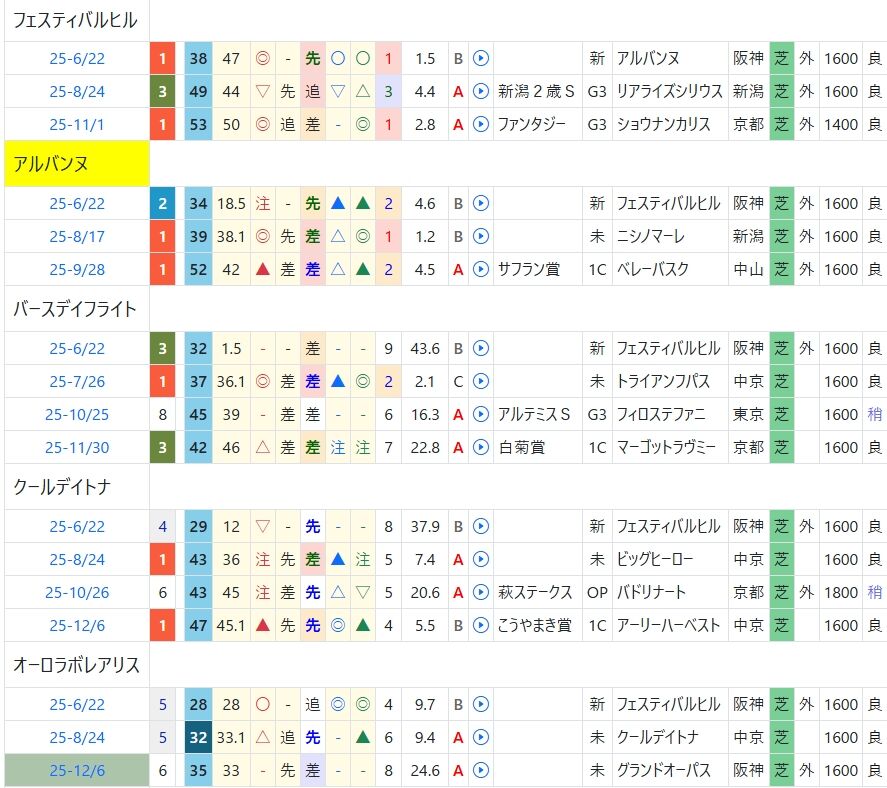This screenshot has height=788, width=887.
Task: Select the バースデイフライト horse heading
Action: pos(75,309)
